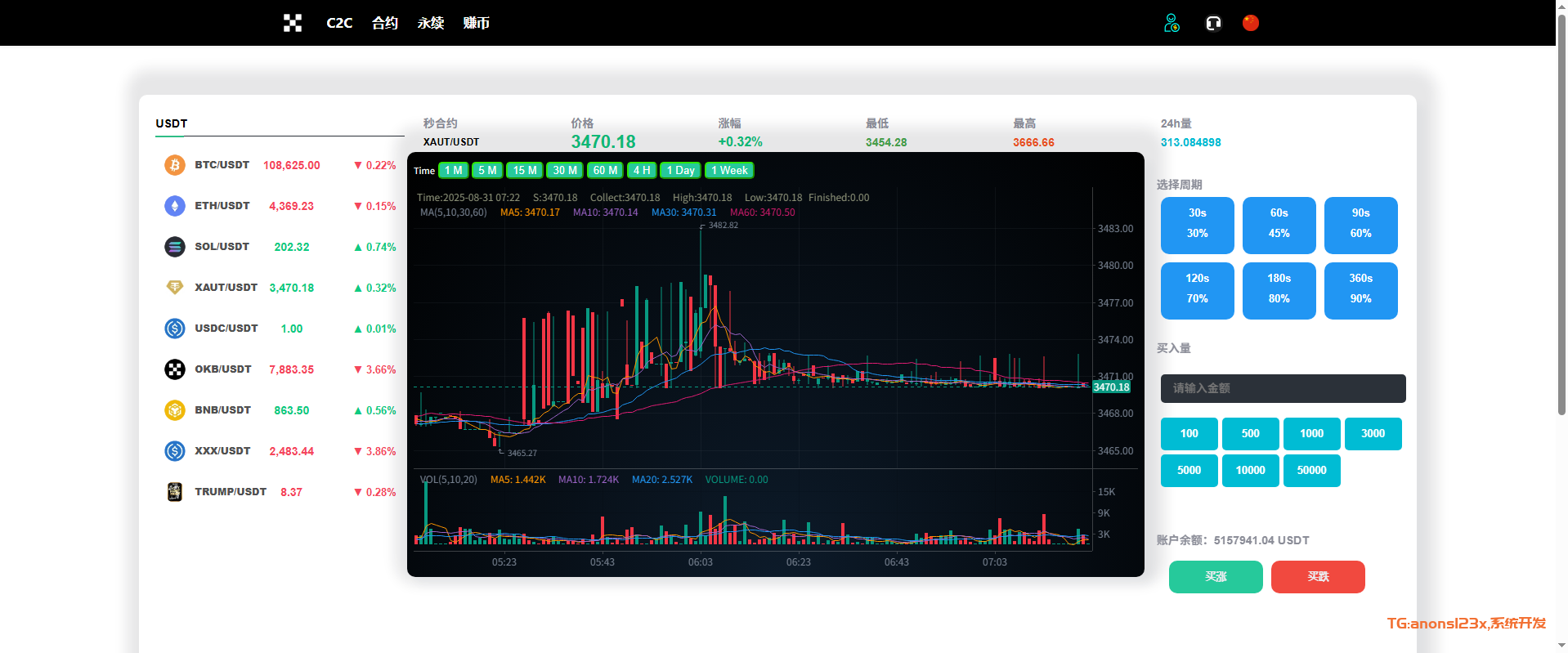
Task: Choose the SOL/USDT Solana icon
Action: tap(175, 247)
